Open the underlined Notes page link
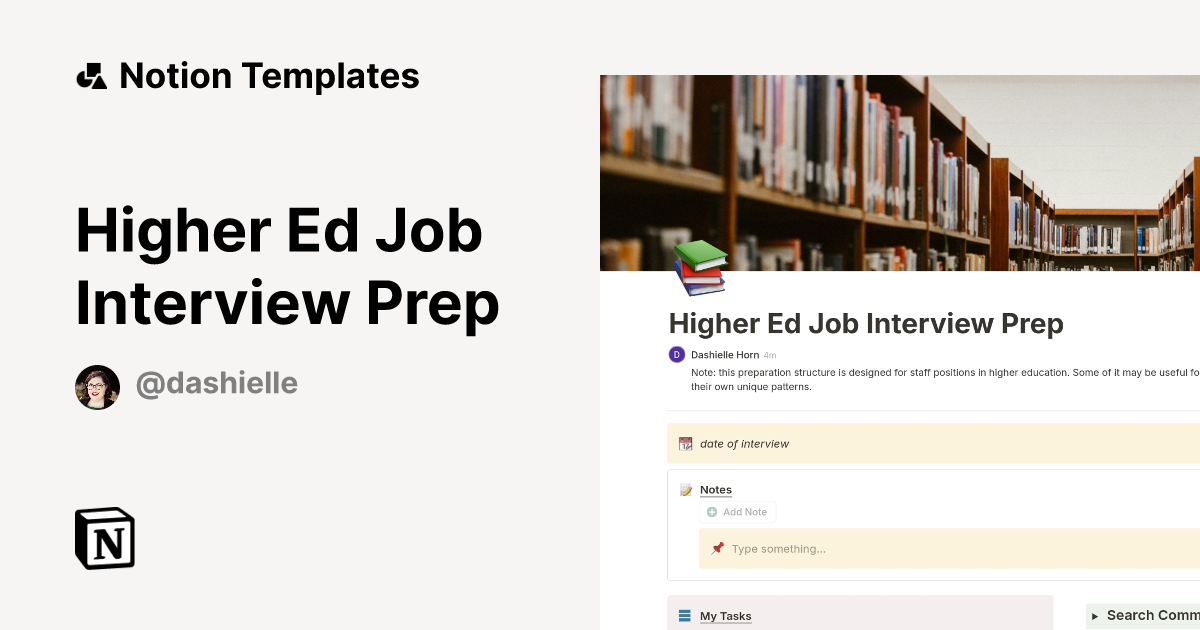The height and width of the screenshot is (630, 1200). pos(716,489)
